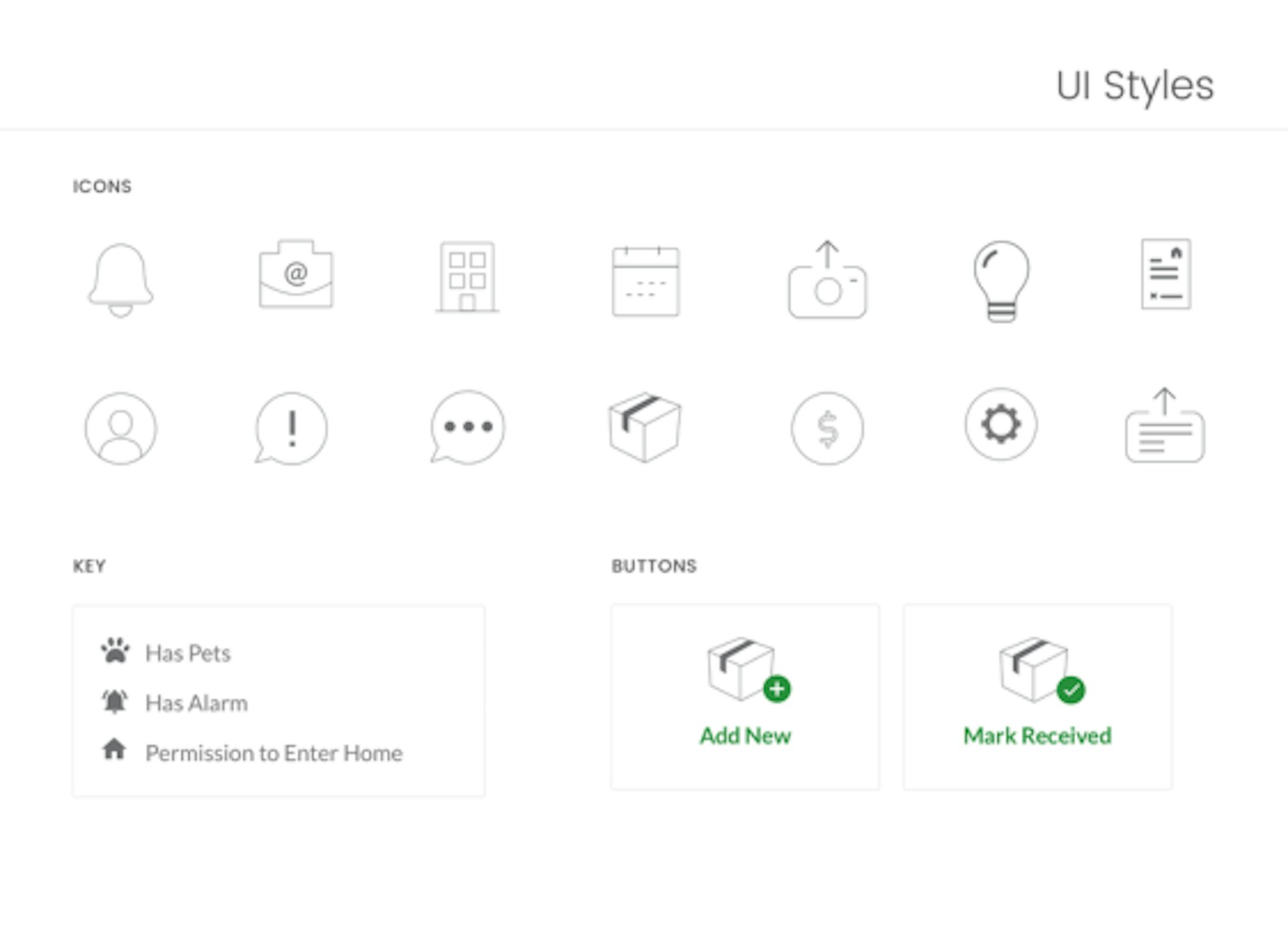
Task: Select the camera upload icon
Action: 825,282
